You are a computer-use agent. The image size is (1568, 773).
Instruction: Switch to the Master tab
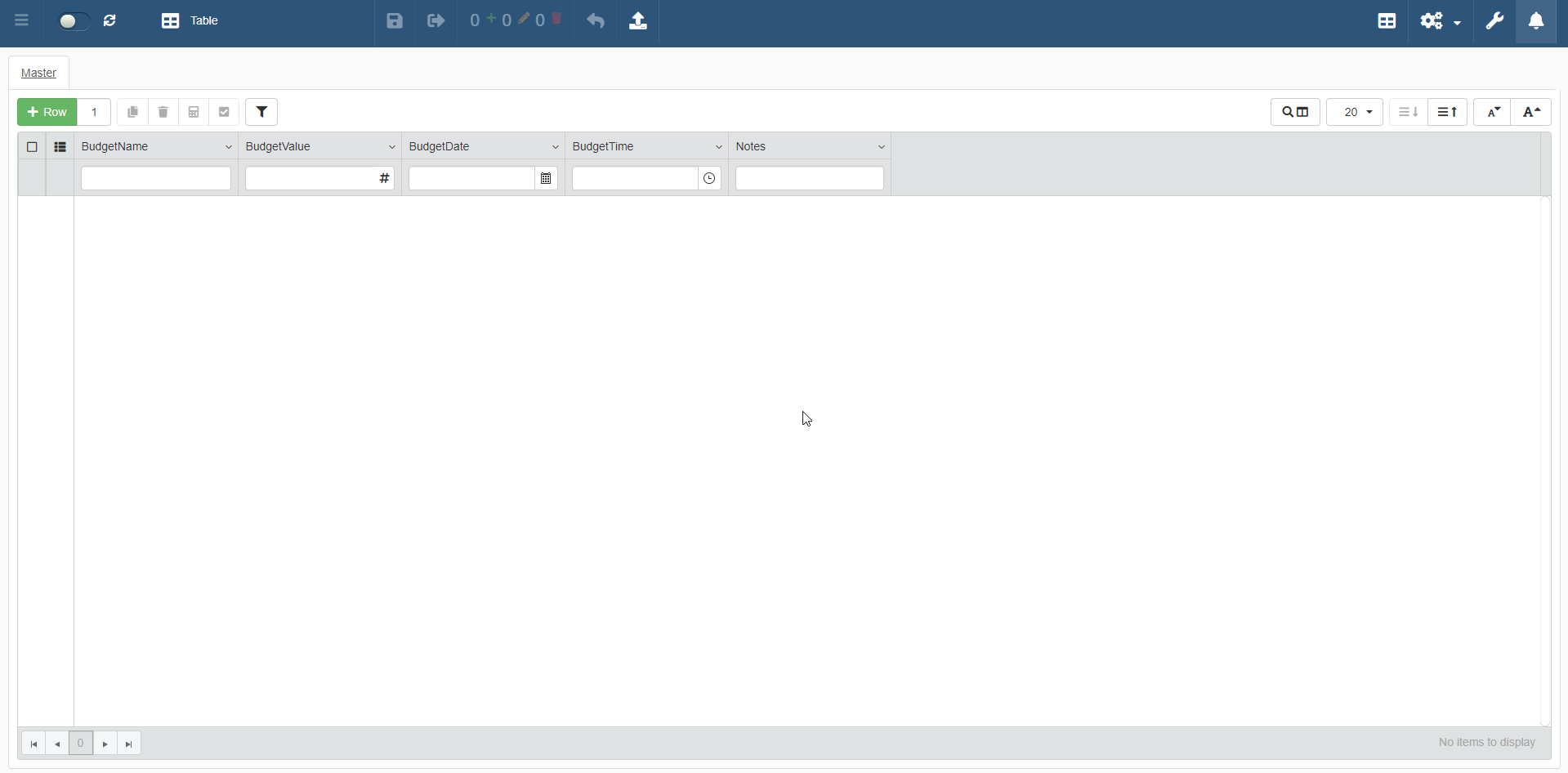38,73
